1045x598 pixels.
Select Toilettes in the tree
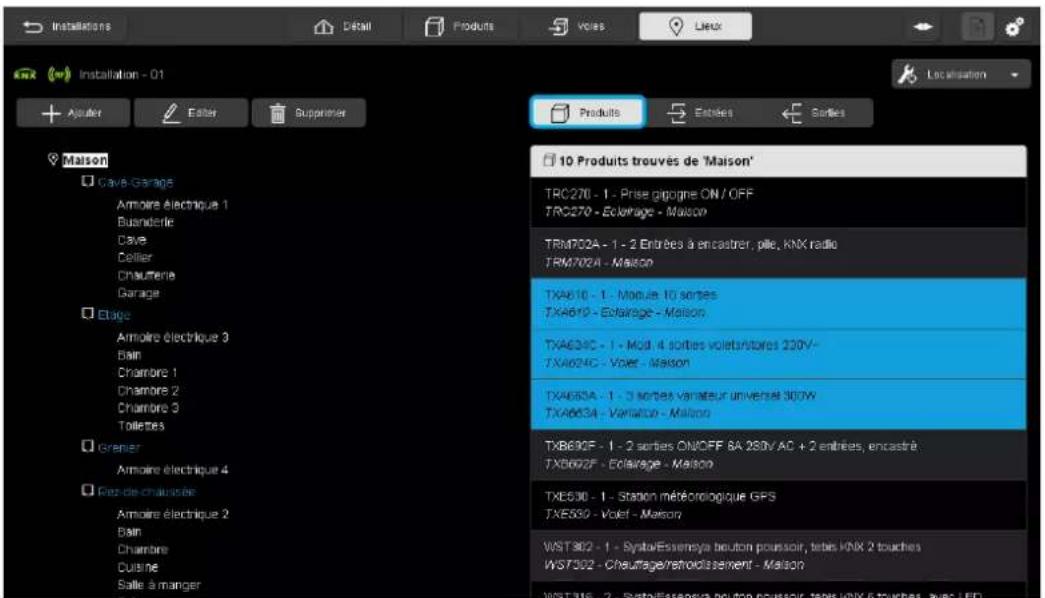coord(141,425)
